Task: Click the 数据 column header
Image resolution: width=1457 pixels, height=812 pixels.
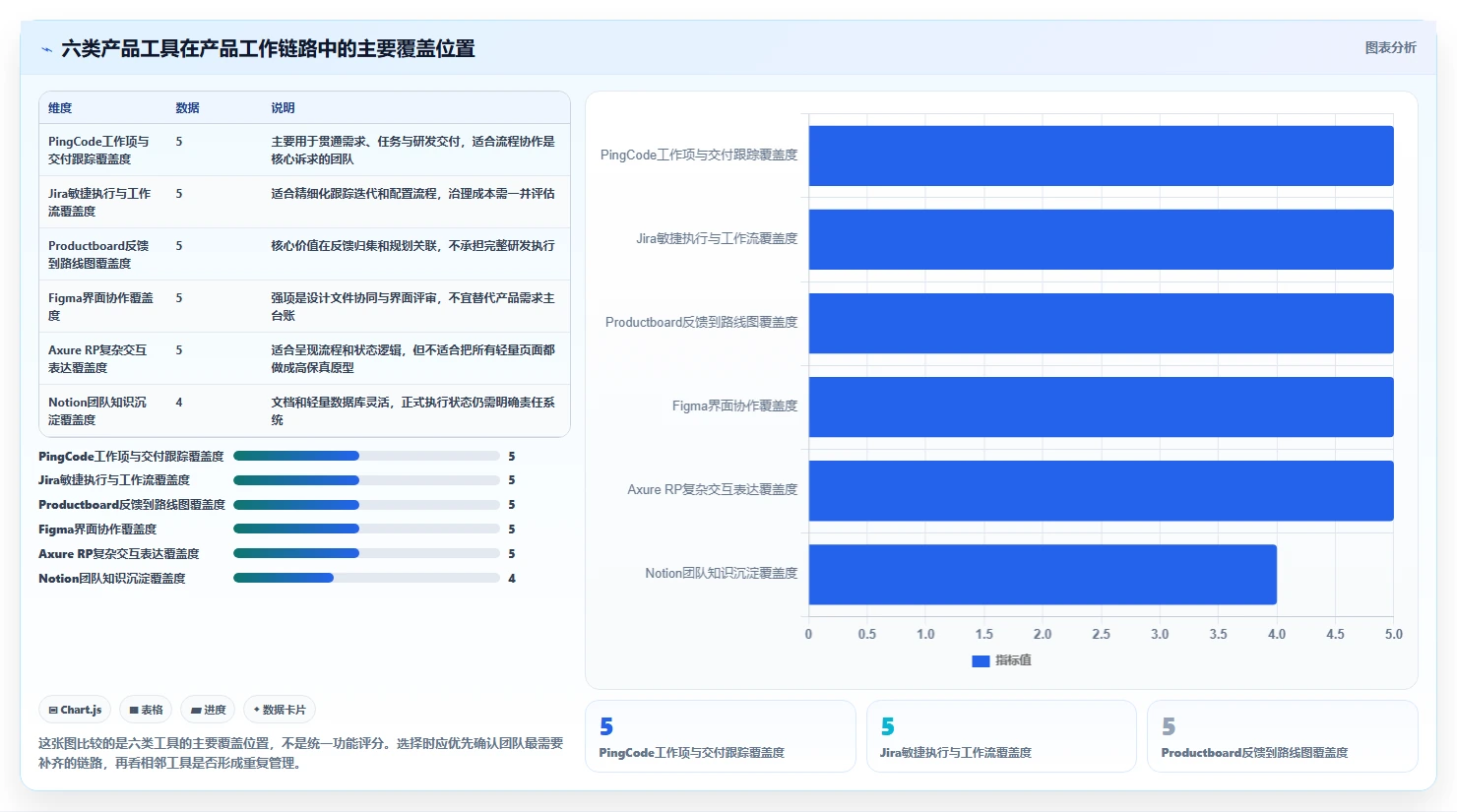Action: (187, 108)
